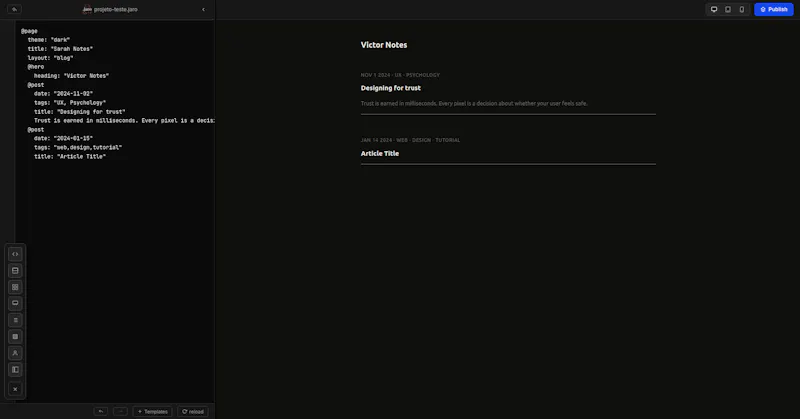
Task: Click the @page line in code
Action: pyautogui.click(x=29, y=31)
